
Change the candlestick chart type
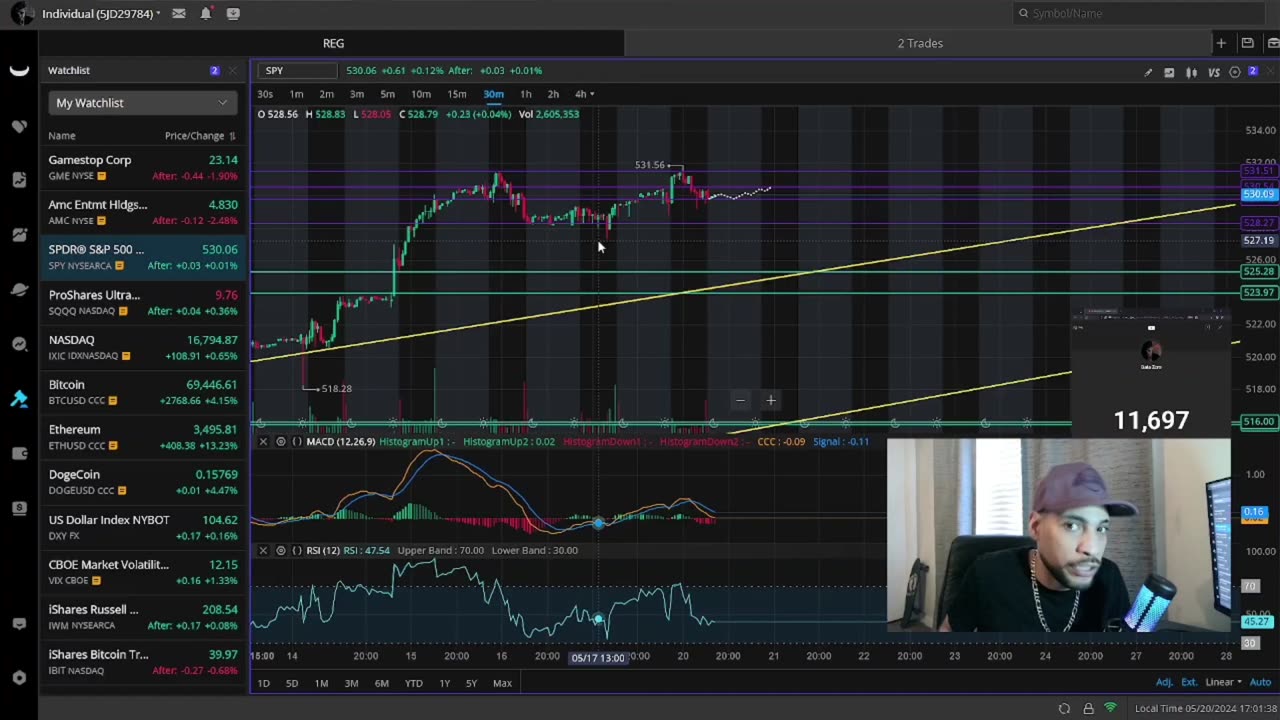[1191, 72]
